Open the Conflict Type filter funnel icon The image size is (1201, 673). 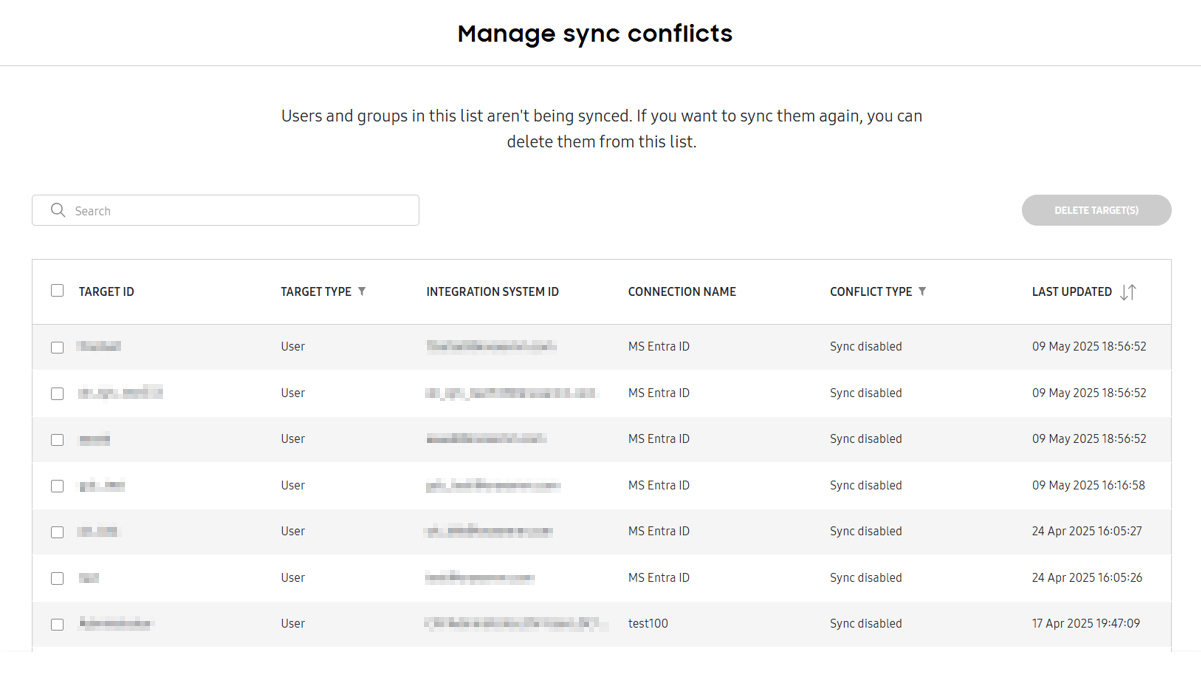pyautogui.click(x=921, y=291)
